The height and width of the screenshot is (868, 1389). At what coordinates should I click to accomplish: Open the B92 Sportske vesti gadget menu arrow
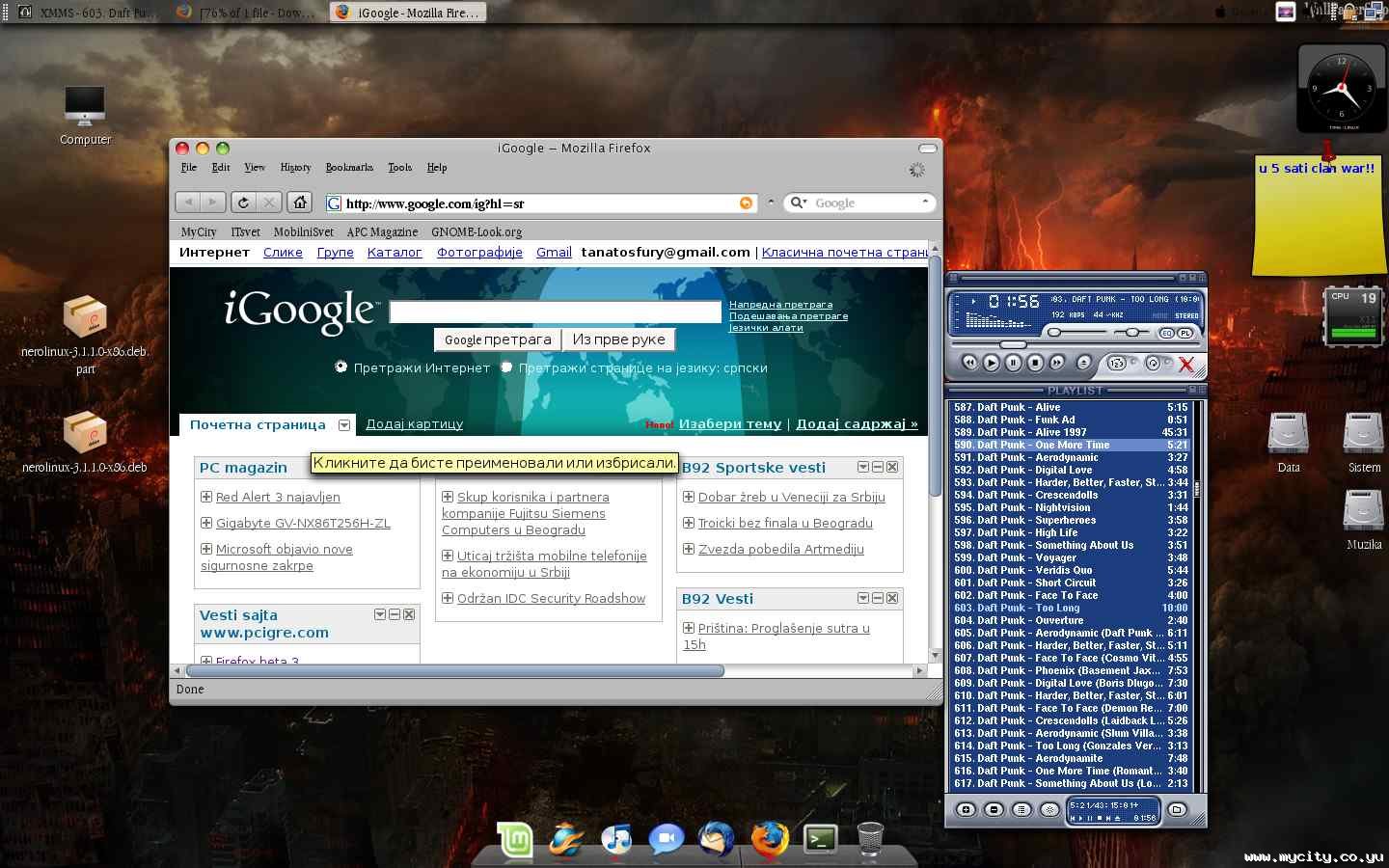[x=863, y=467]
